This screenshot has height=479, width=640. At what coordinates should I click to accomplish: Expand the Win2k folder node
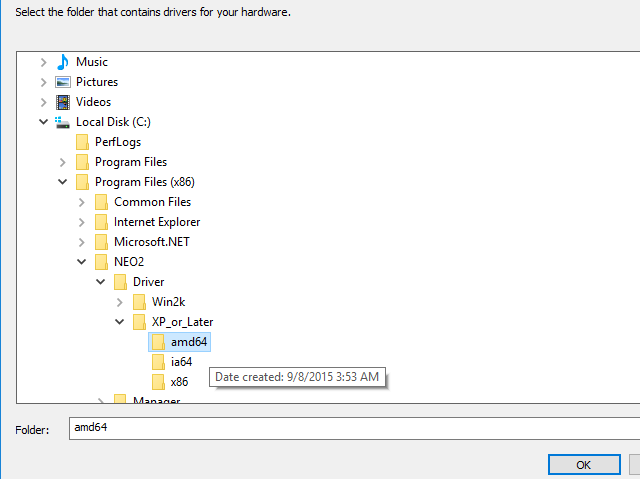(x=119, y=302)
